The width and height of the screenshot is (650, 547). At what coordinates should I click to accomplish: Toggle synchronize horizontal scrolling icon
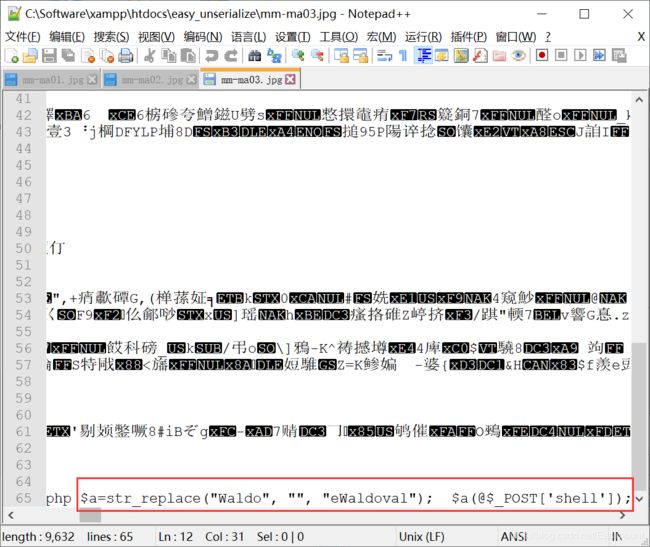tap(360, 56)
